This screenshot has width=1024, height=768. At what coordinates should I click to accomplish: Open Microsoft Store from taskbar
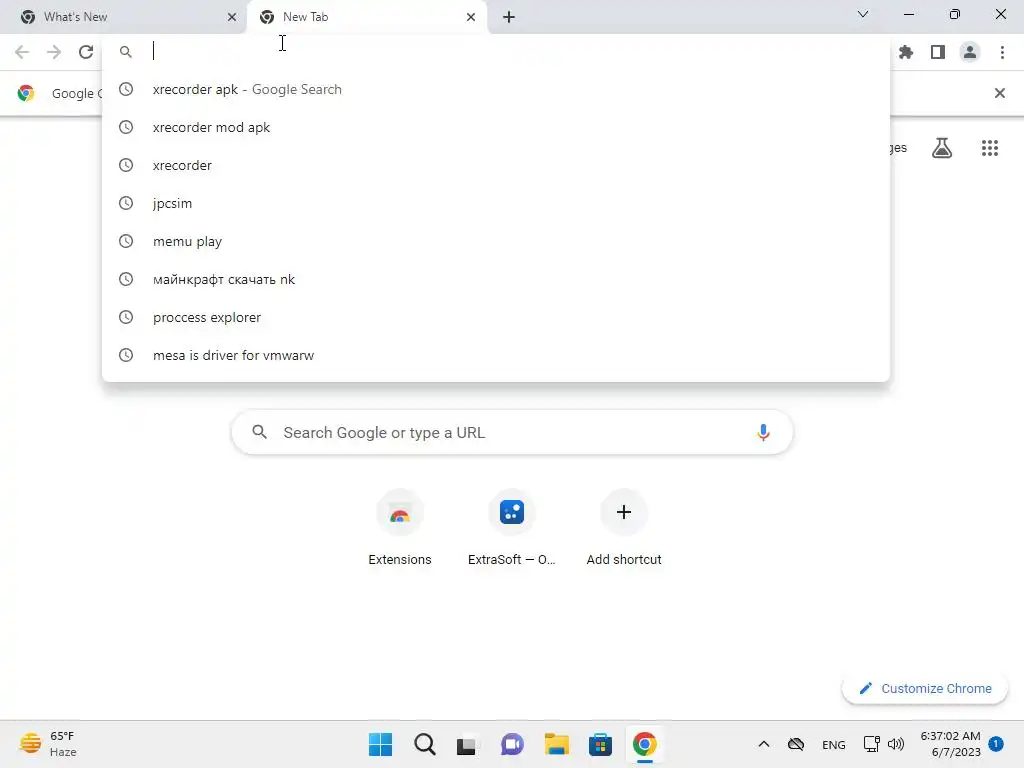600,744
